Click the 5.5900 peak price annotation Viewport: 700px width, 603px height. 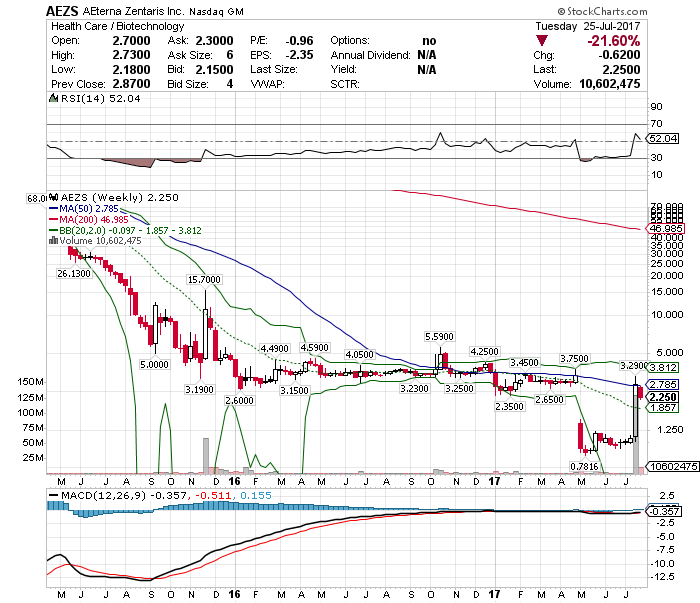tap(439, 337)
